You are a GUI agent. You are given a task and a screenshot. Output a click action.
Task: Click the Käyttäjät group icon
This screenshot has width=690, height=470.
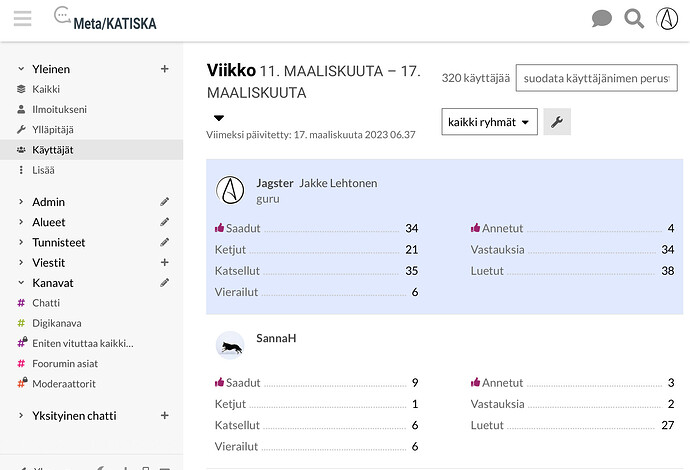(x=21, y=150)
